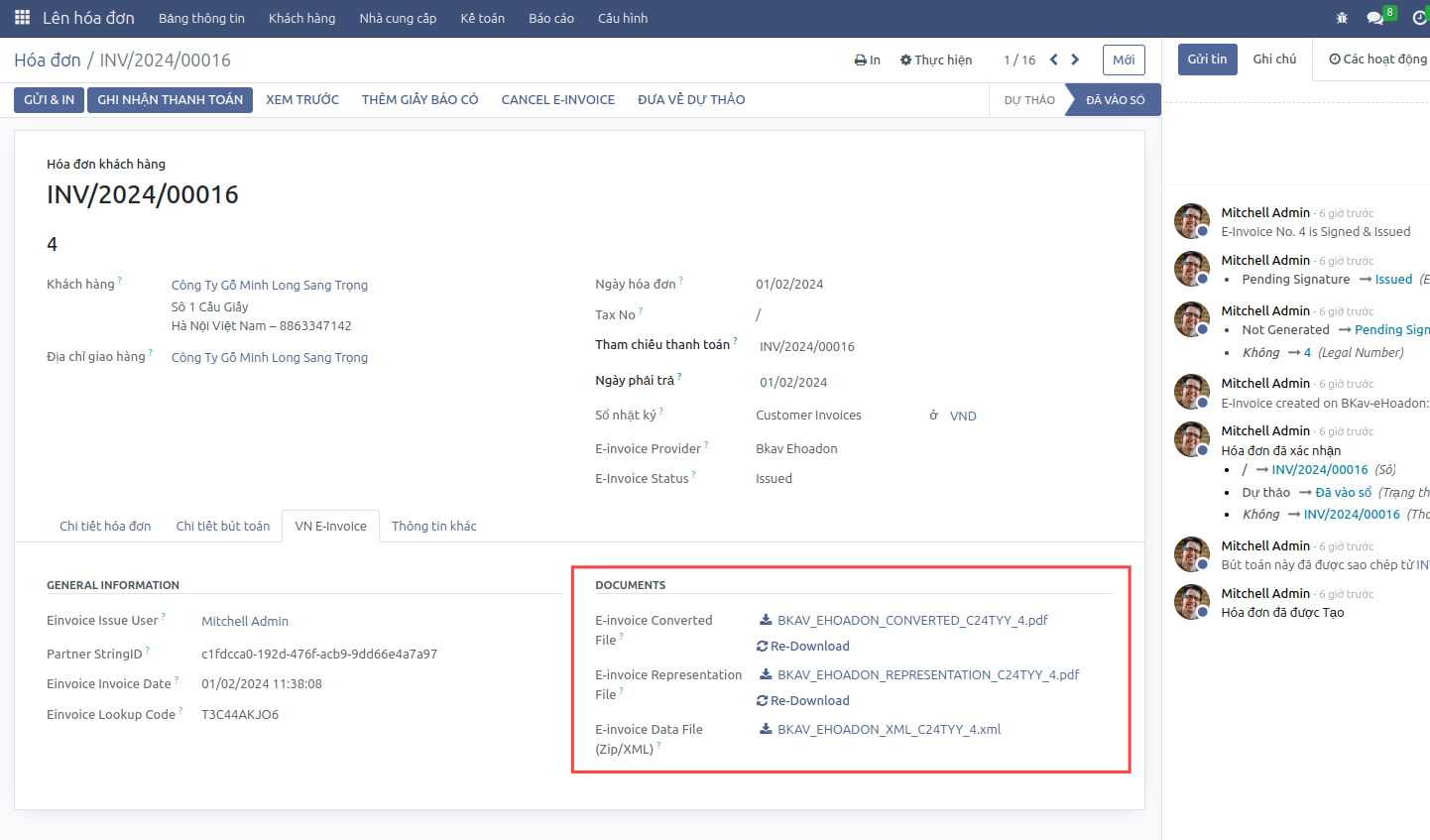
Task: Click GHI NHẬN THANH TOÁN button
Action: pyautogui.click(x=170, y=99)
